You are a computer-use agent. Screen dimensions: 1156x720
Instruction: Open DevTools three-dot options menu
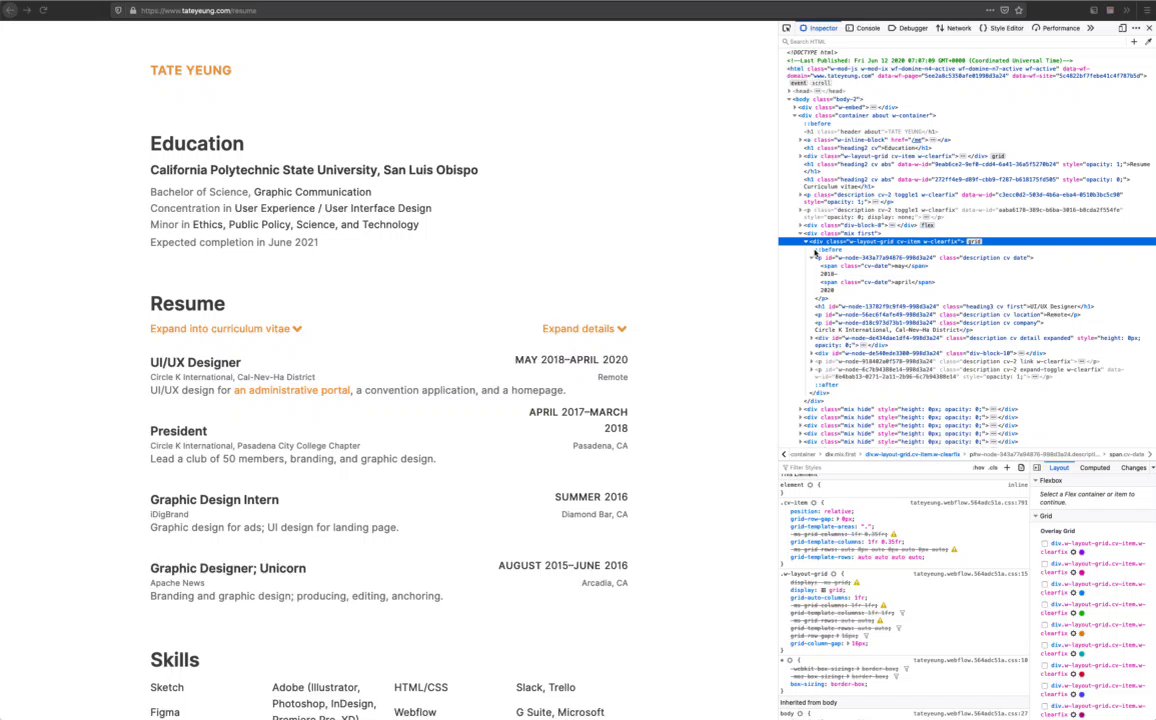1136,28
